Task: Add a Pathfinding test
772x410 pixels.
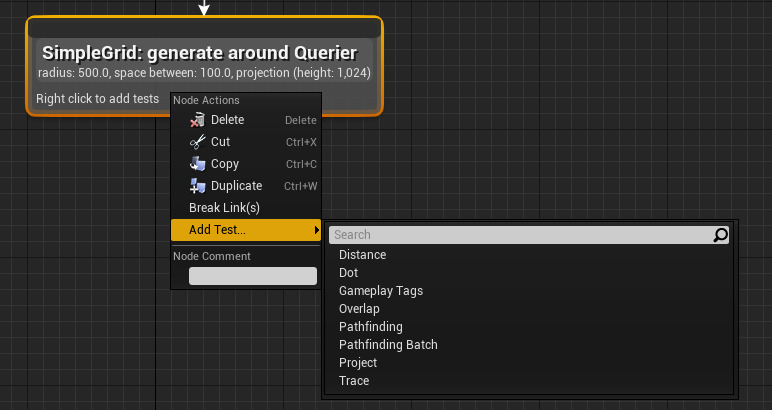Action: (529, 327)
